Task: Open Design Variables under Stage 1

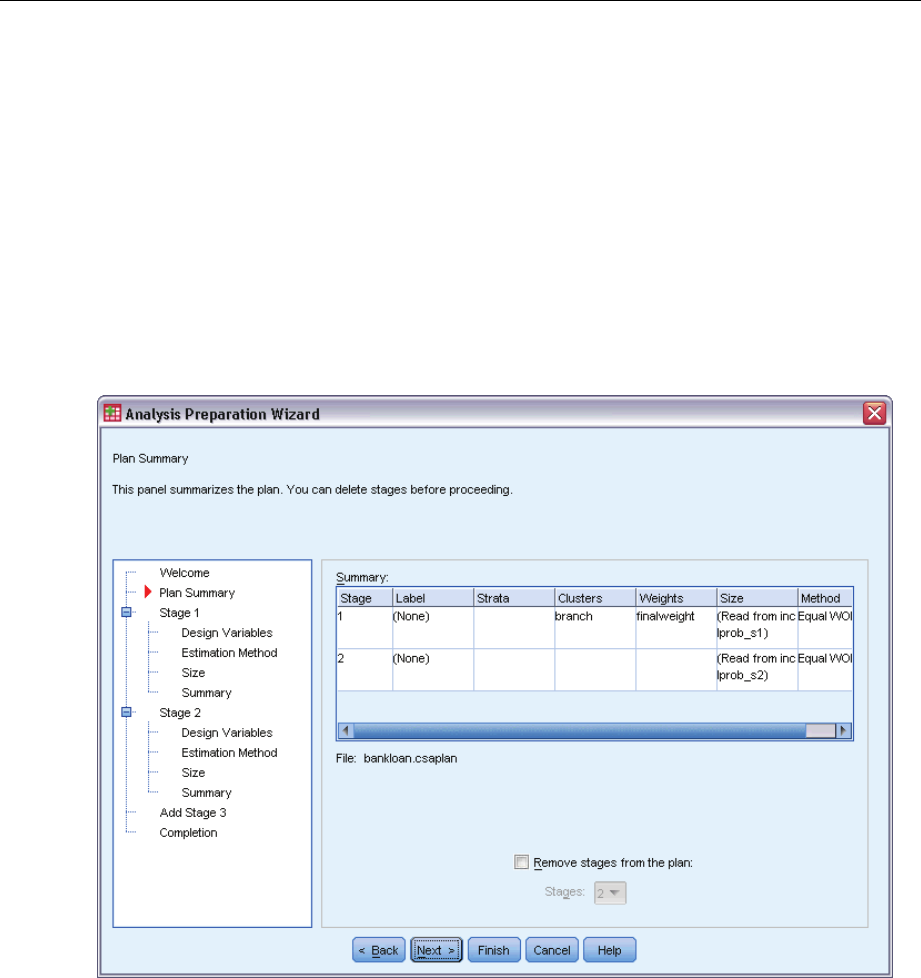Action: click(x=227, y=632)
